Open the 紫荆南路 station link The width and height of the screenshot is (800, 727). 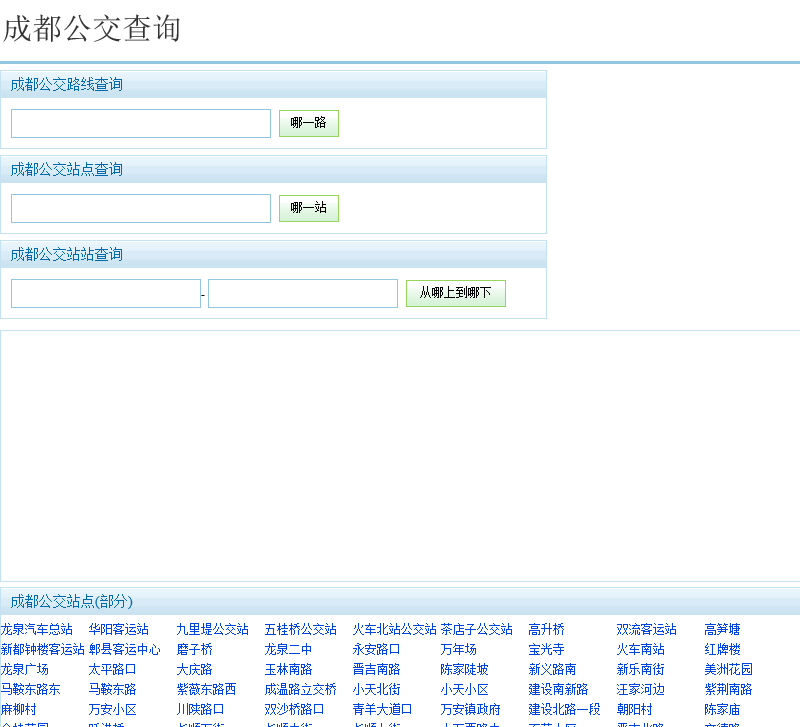tap(729, 690)
